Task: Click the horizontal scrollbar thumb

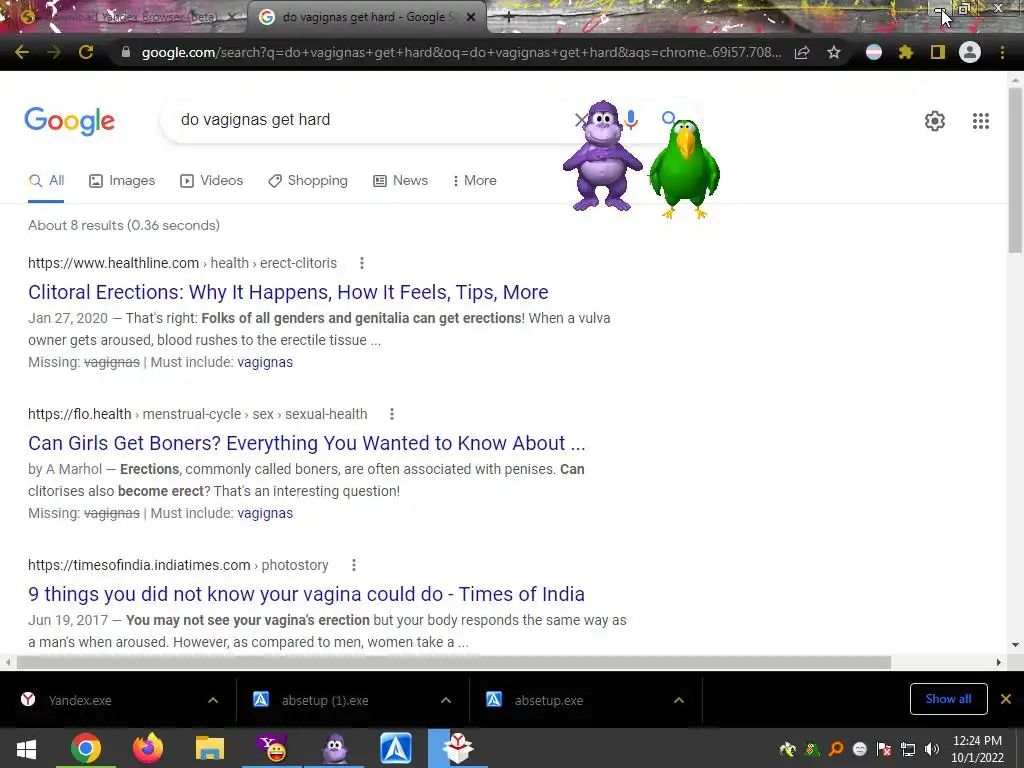Action: (454, 662)
